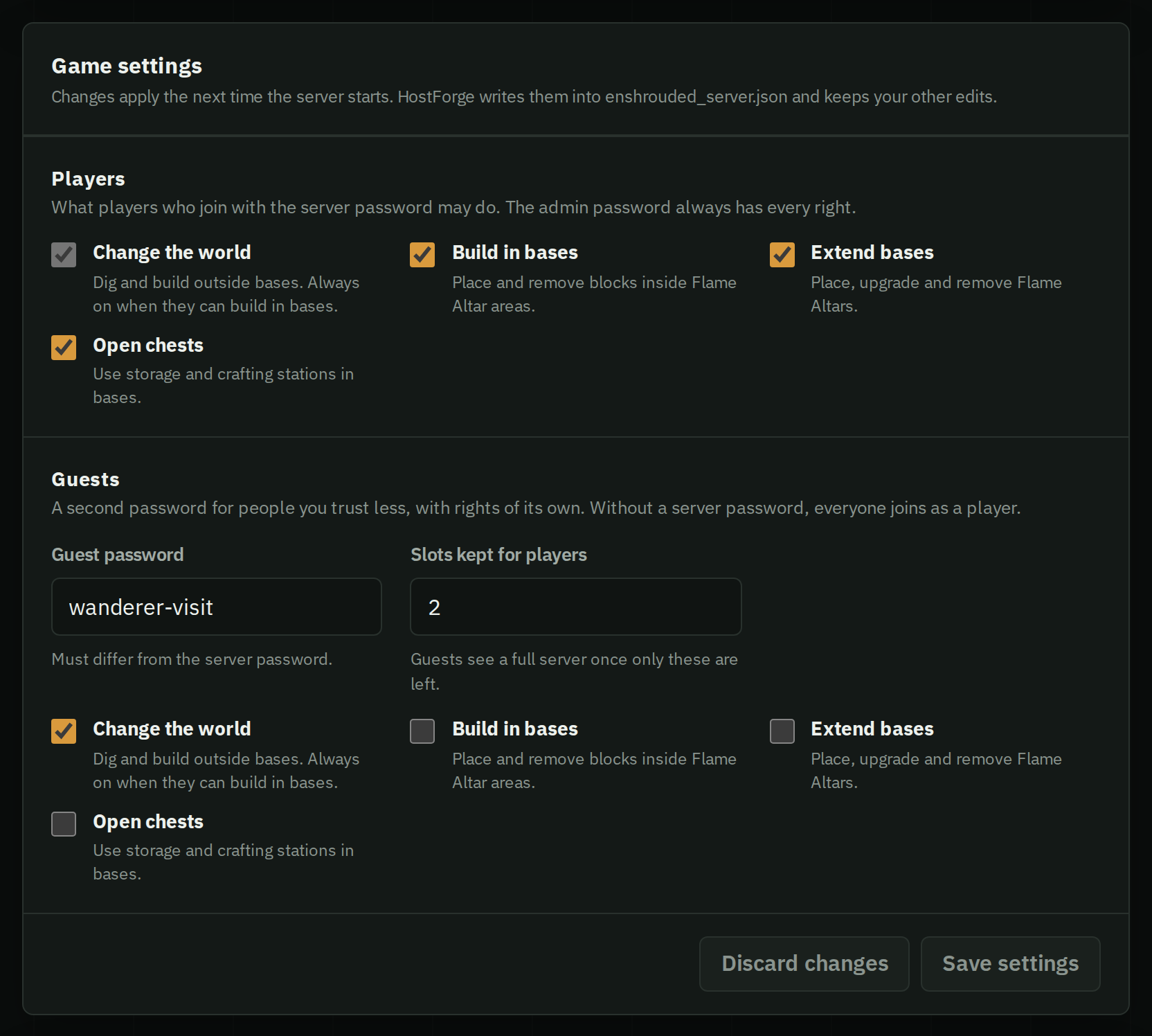Click the Guest password input field
The image size is (1152, 1036).
(x=217, y=607)
